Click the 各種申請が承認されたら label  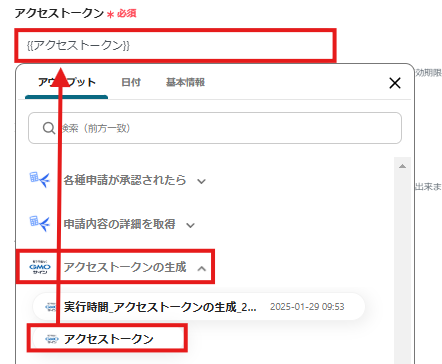click(x=125, y=180)
